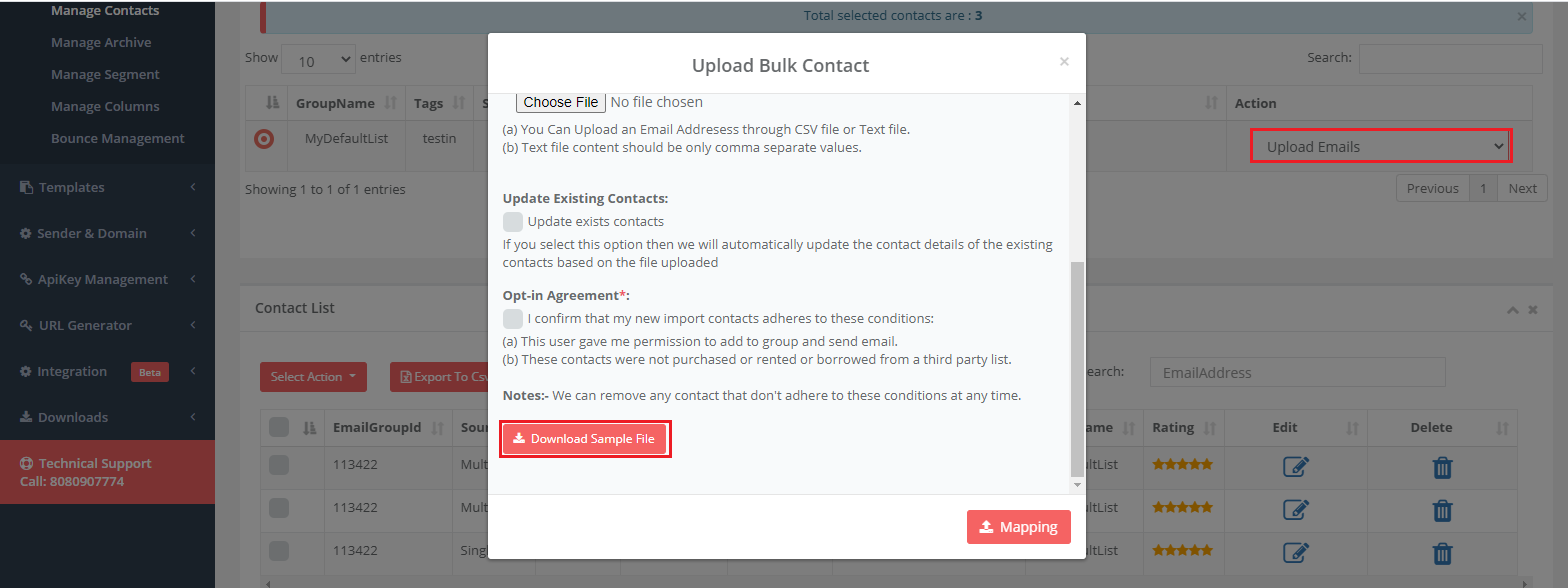Expand the Select Action dropdown button
The width and height of the screenshot is (1568, 588).
click(313, 377)
